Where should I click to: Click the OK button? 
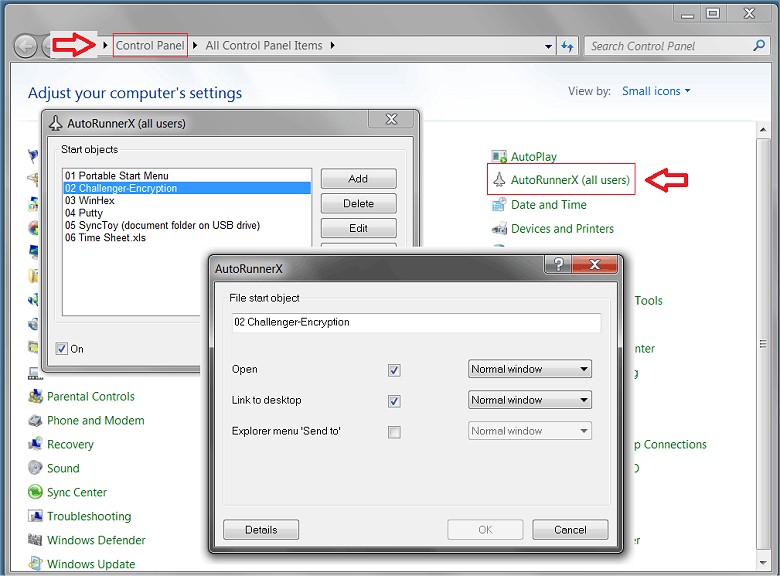tap(486, 530)
